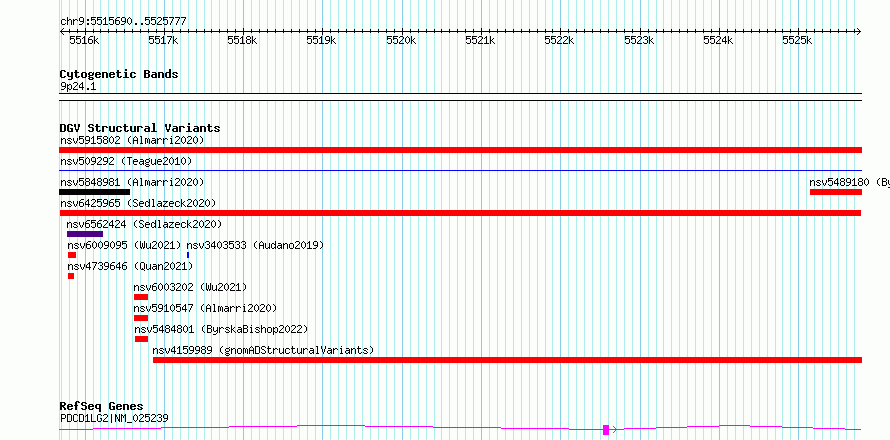Click the nsv509292 (Teague2010) label
The image size is (890, 440).
pyautogui.click(x=126, y=161)
